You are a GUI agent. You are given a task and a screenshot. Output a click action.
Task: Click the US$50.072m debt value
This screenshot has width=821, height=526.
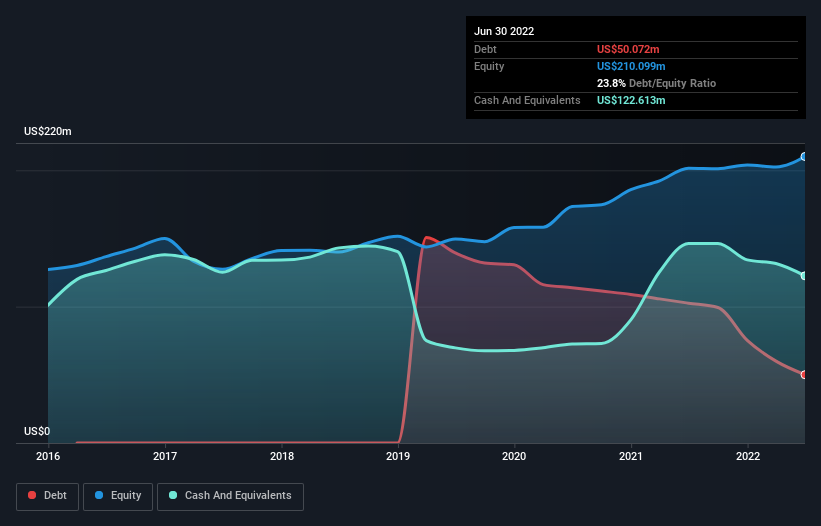pyautogui.click(x=628, y=49)
